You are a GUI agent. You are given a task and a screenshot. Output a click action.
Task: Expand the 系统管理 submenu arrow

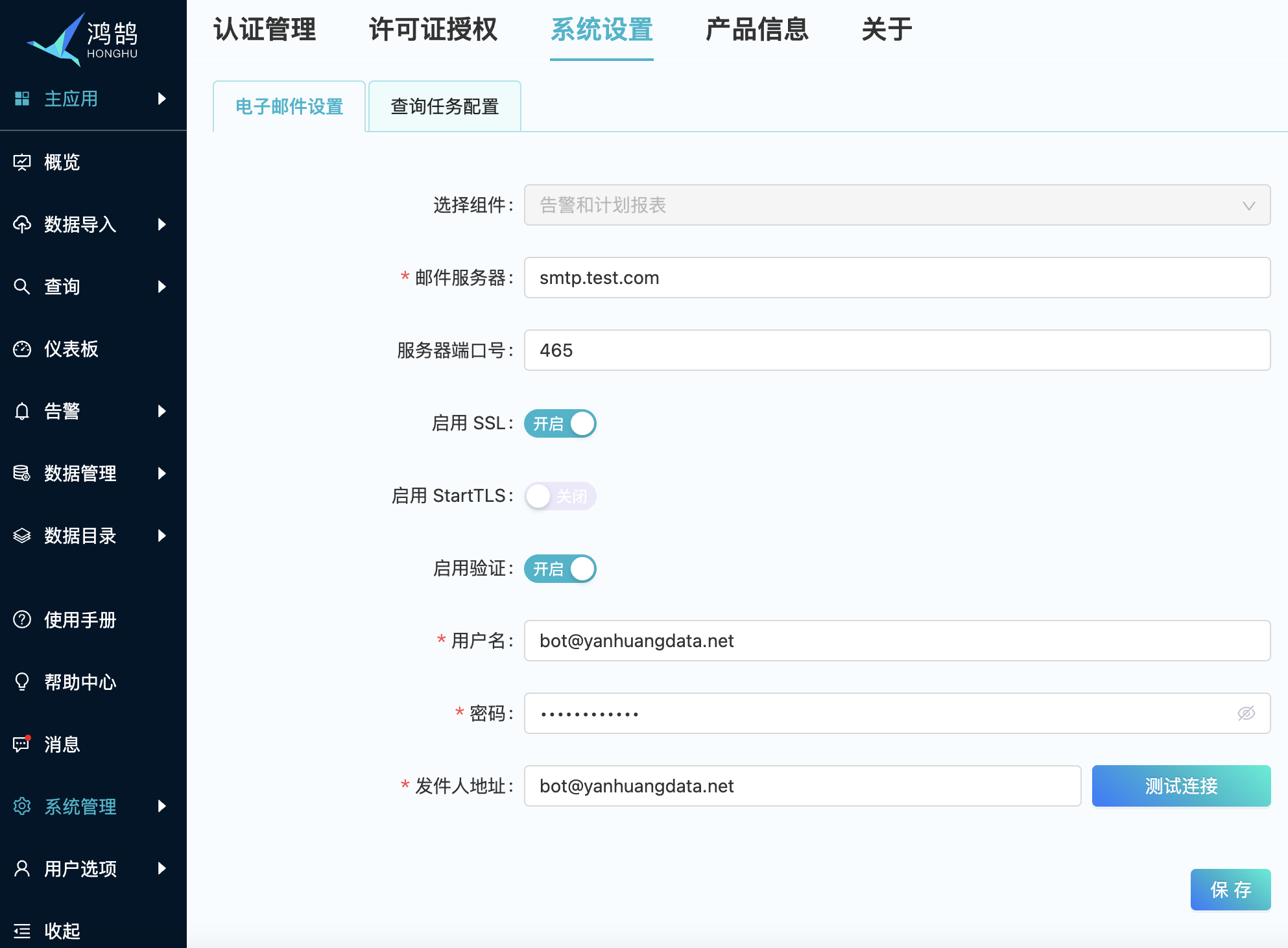[x=162, y=806]
